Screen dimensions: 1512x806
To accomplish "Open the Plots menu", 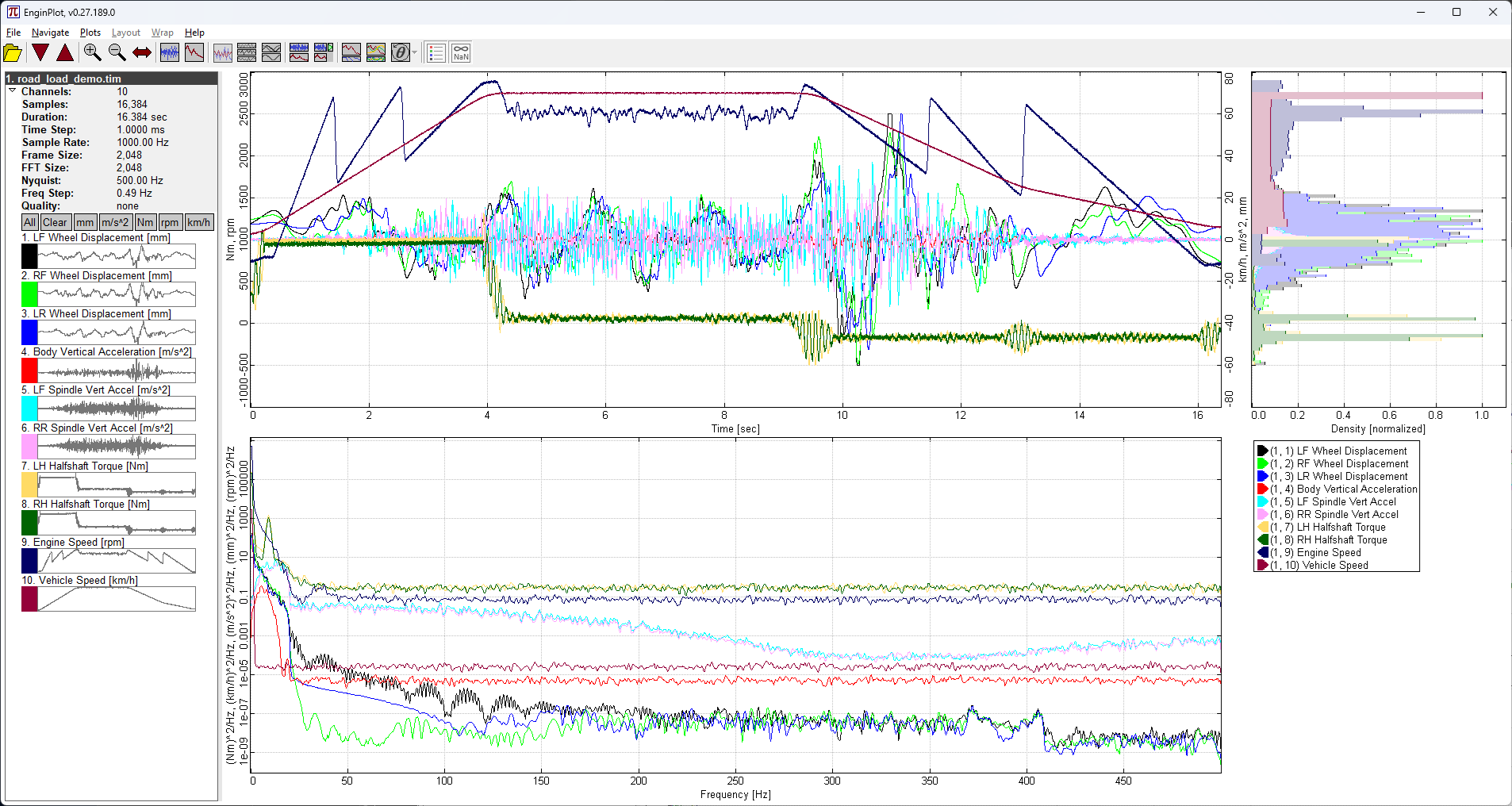I will [90, 33].
